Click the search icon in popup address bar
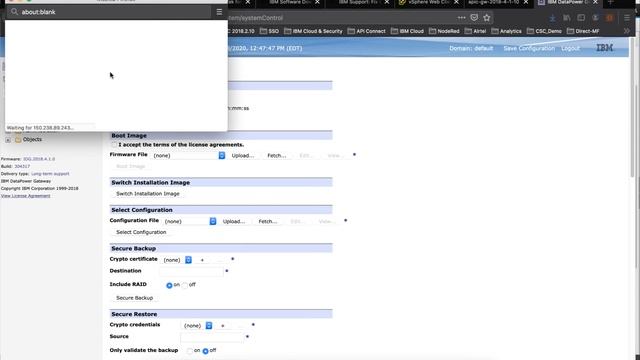The image size is (640, 360). (x=14, y=12)
